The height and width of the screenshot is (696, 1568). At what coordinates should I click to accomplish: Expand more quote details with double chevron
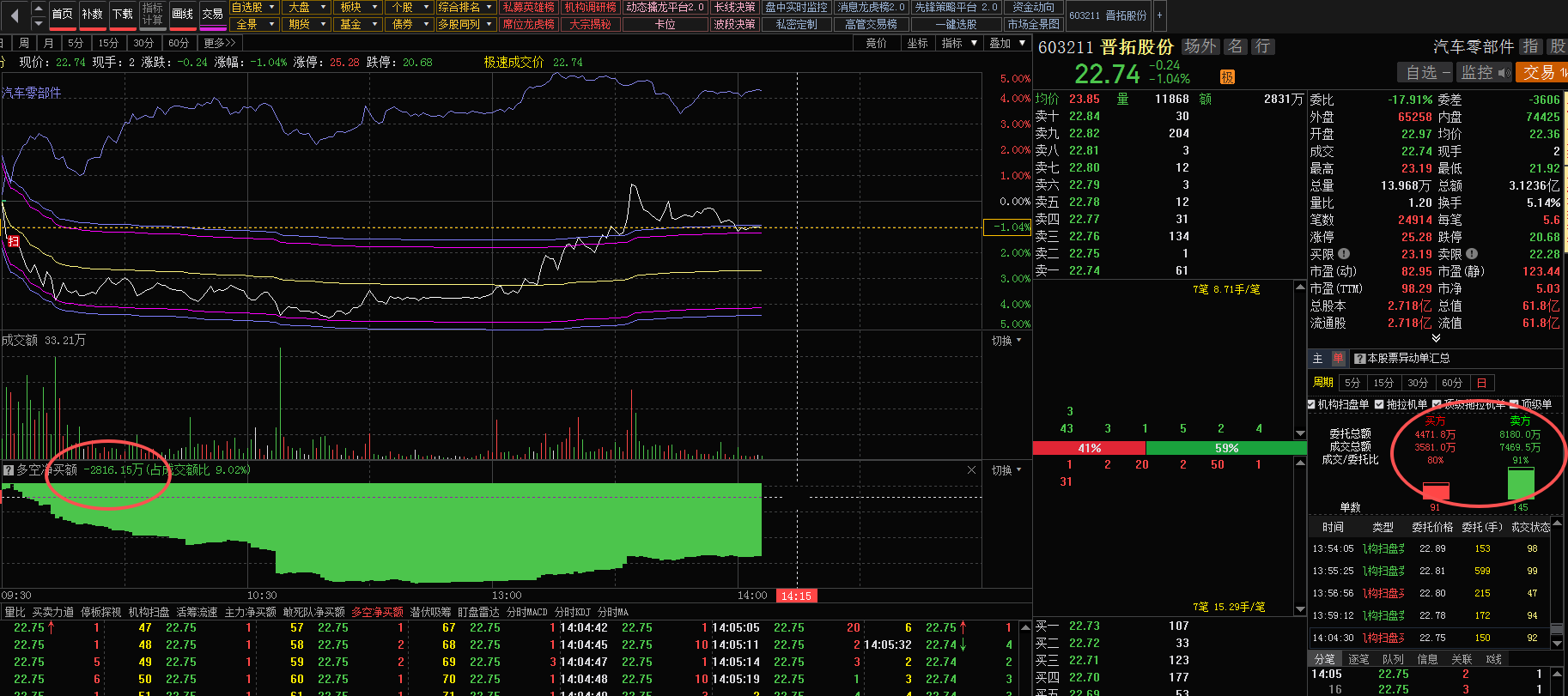point(1436,338)
